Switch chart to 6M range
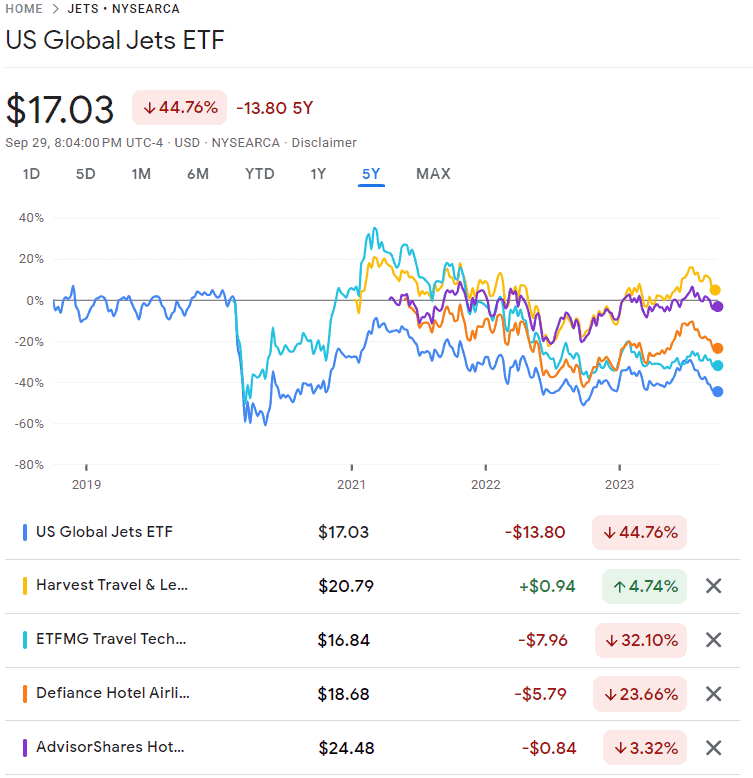Image resolution: width=753 pixels, height=778 pixels. tap(198, 174)
